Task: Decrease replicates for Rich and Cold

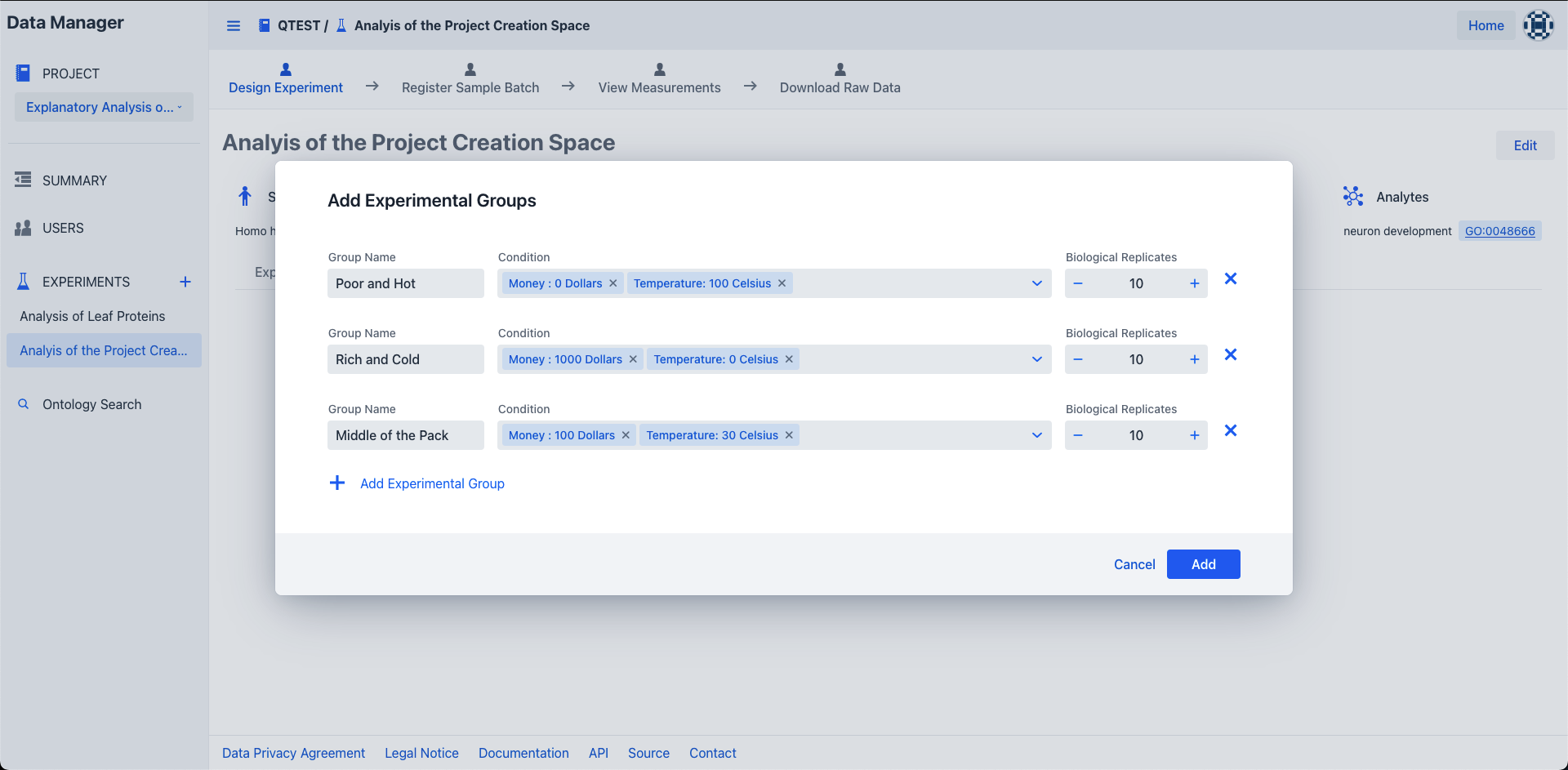Action: (1078, 359)
